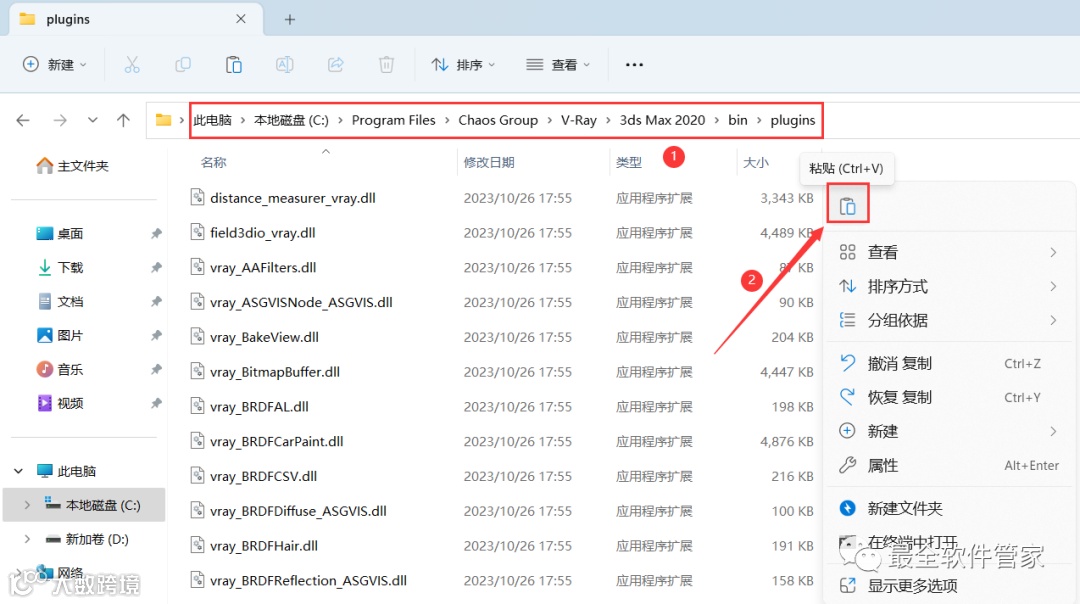
Task: Click Program Files breadcrumb
Action: pyautogui.click(x=393, y=120)
